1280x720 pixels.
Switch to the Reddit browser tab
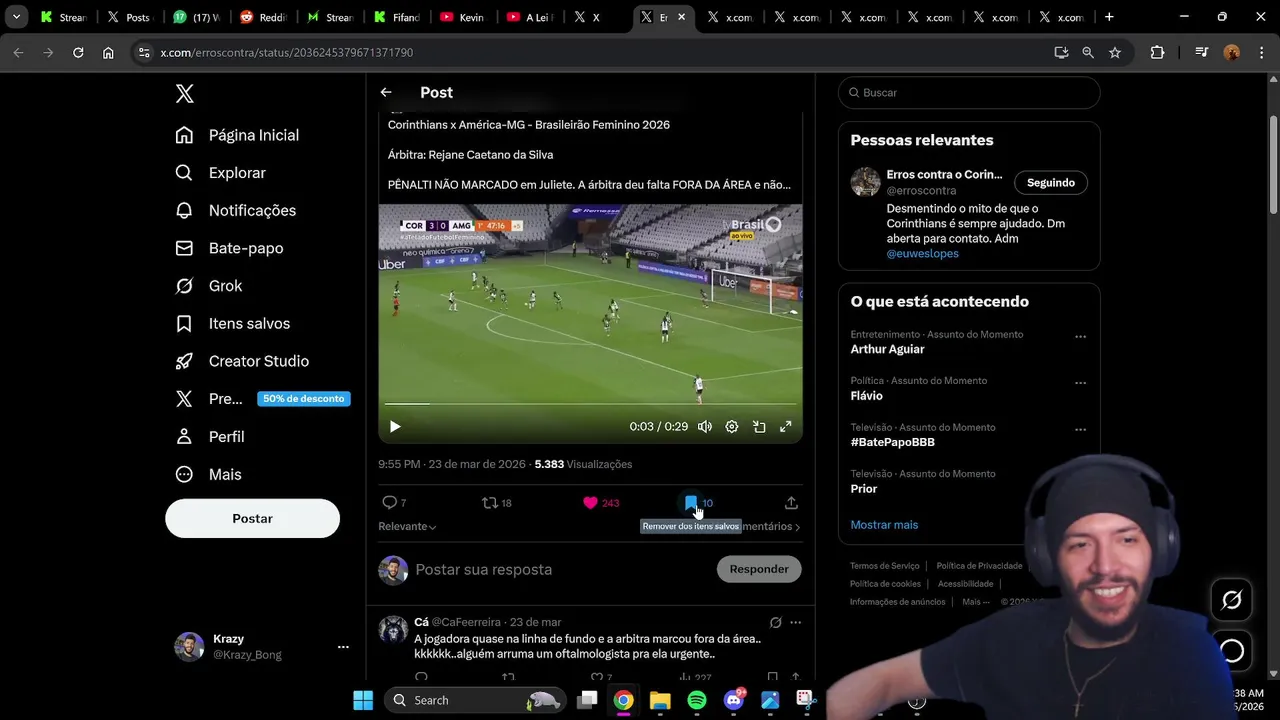click(x=262, y=17)
